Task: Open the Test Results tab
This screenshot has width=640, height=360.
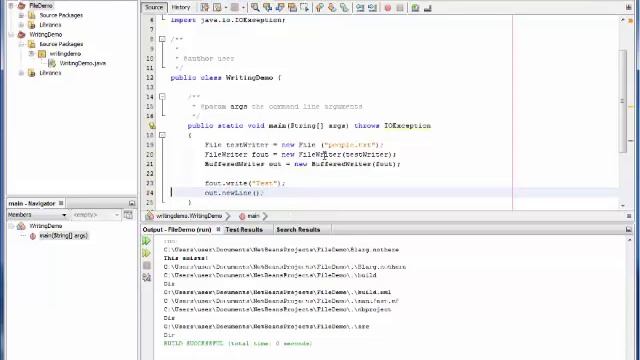Action: (244, 230)
